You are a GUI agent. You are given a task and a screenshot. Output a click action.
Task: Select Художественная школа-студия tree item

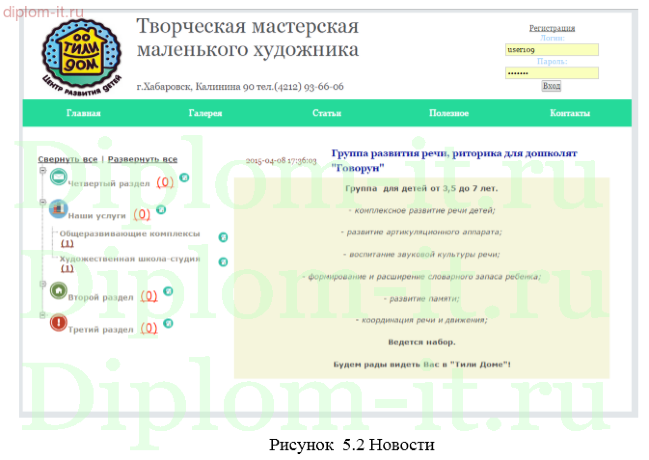130,259
